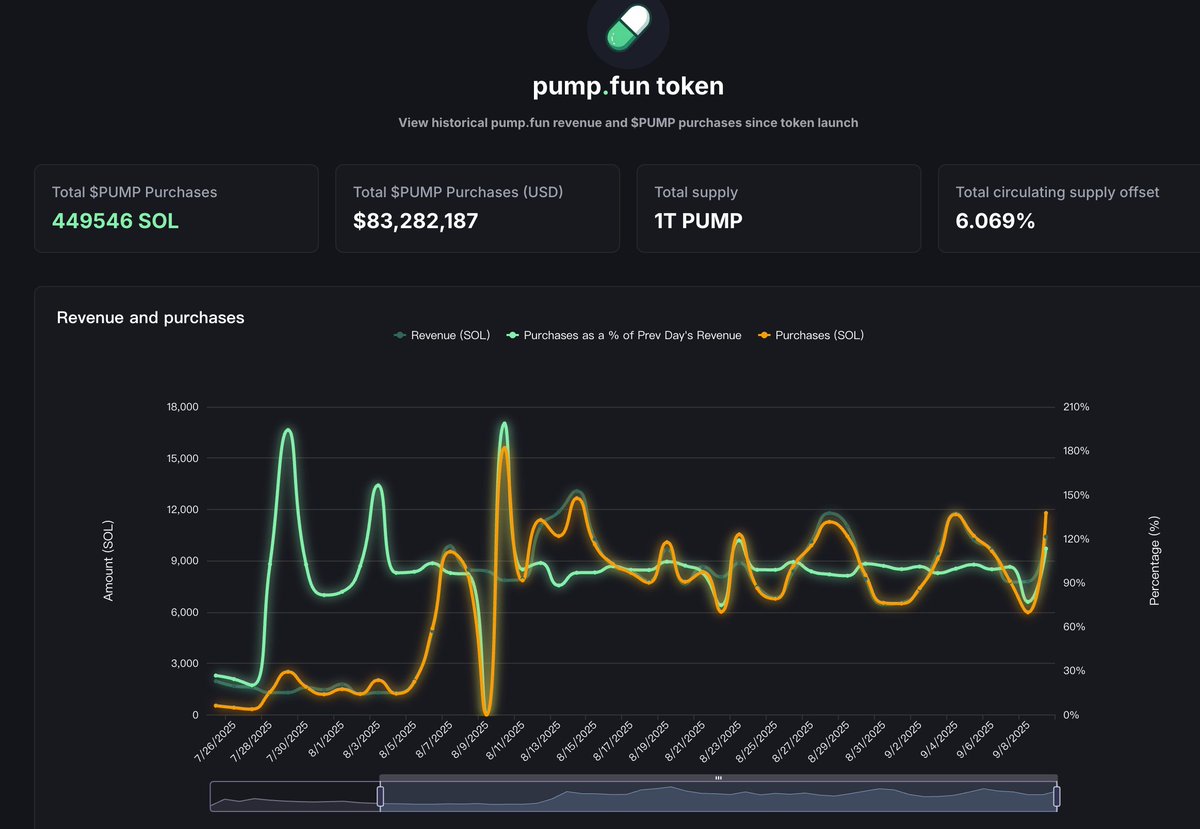
Task: Click the "Percentage (%)" axis title
Action: (1154, 561)
